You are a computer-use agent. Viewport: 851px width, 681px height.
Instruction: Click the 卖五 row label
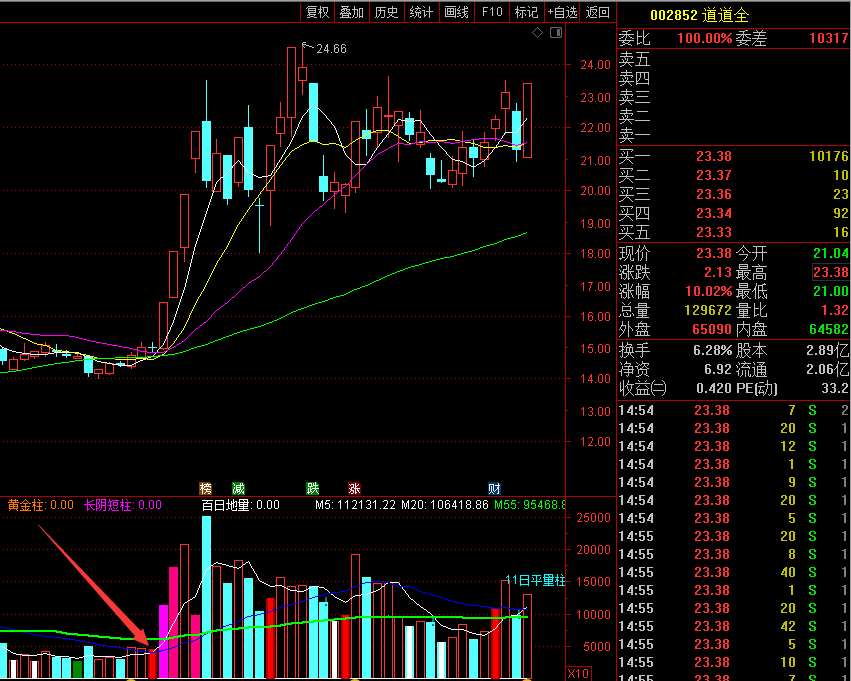(634, 59)
